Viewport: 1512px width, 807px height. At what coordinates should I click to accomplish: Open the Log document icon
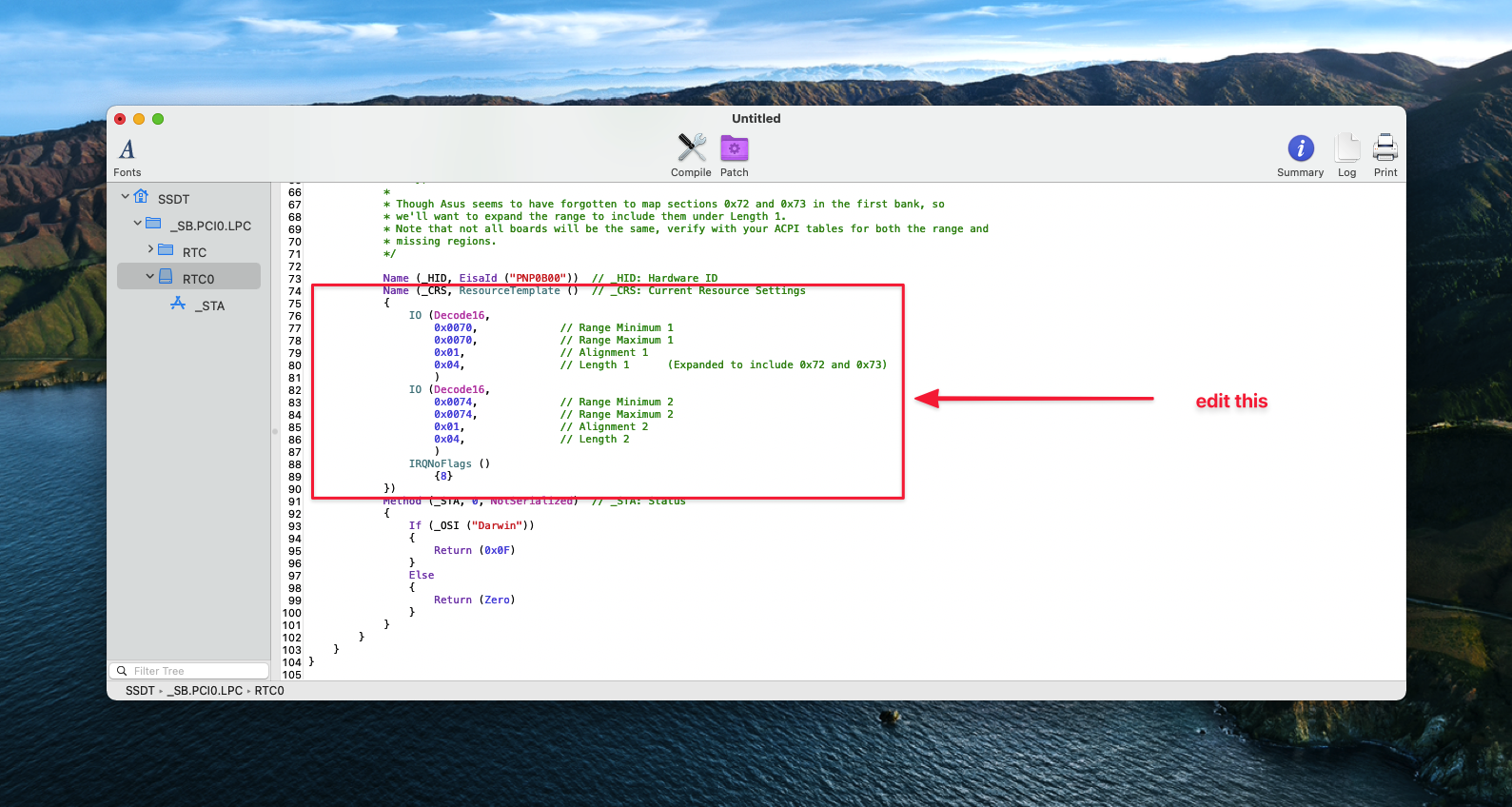1346,148
